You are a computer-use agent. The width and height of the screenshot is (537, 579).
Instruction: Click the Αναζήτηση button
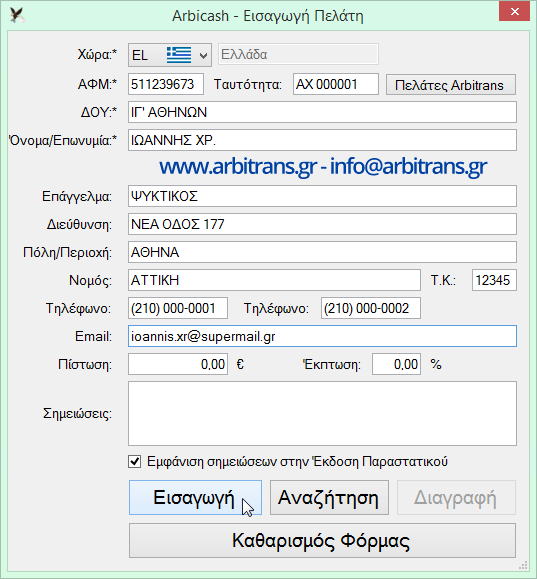point(329,497)
